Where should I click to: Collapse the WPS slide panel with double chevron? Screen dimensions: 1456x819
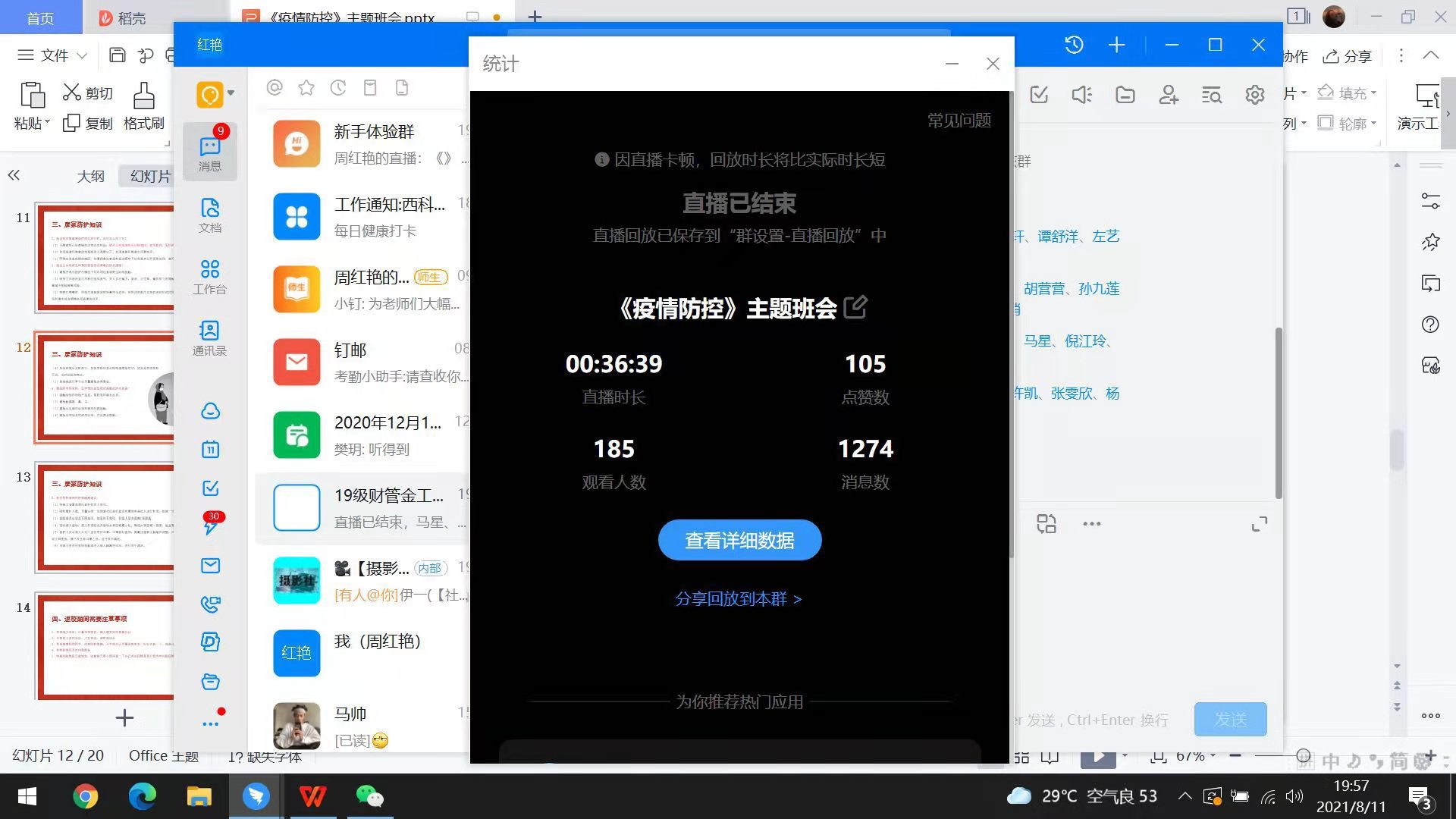click(14, 175)
